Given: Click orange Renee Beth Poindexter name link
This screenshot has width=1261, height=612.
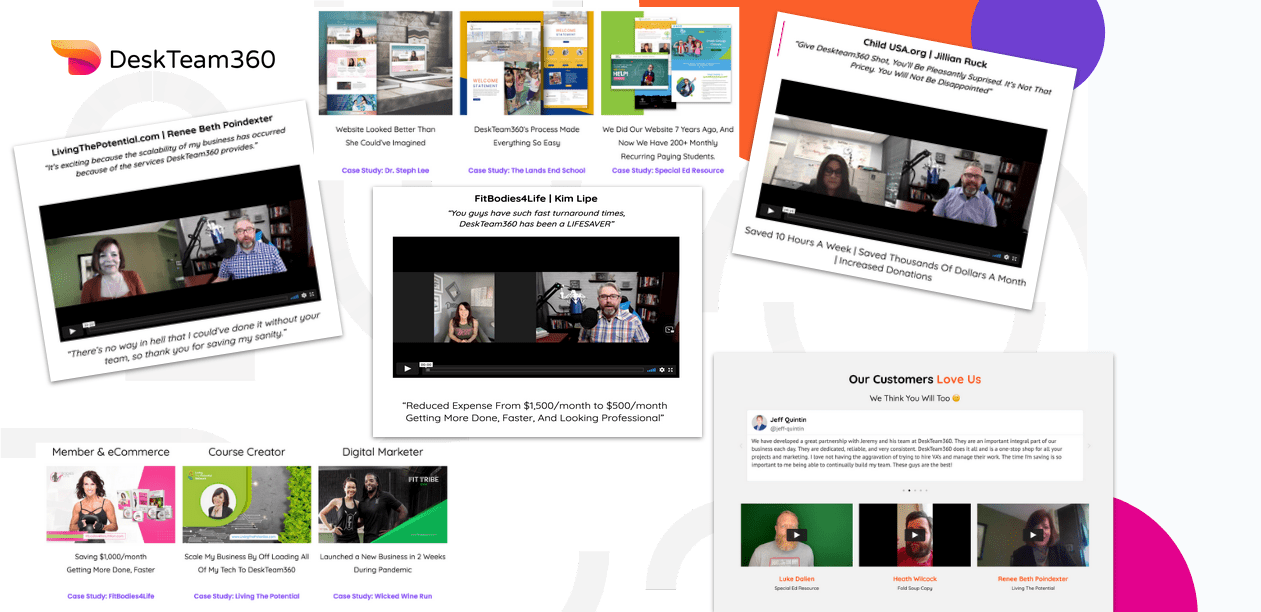Looking at the screenshot, I should 1032,579.
